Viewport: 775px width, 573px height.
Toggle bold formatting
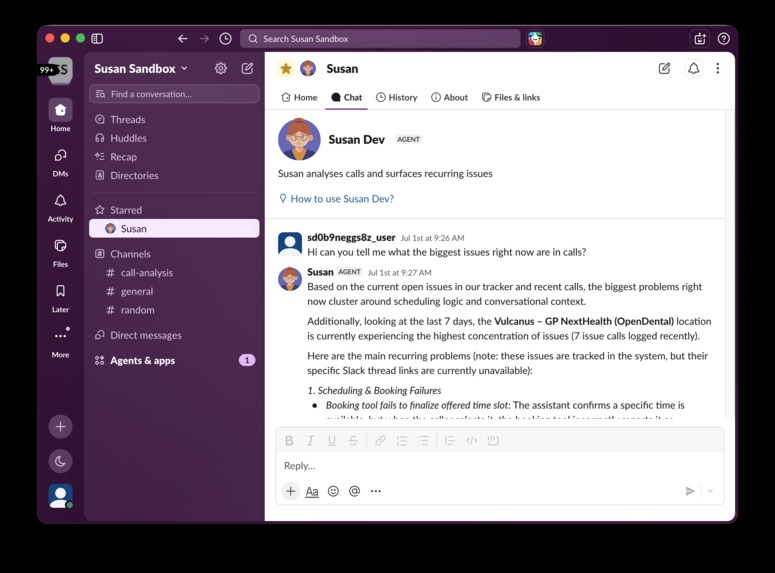(289, 441)
